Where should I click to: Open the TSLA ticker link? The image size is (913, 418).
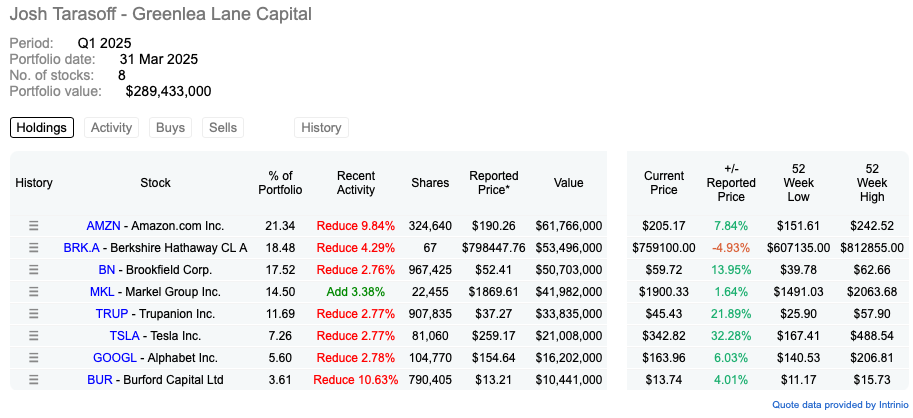(124, 336)
